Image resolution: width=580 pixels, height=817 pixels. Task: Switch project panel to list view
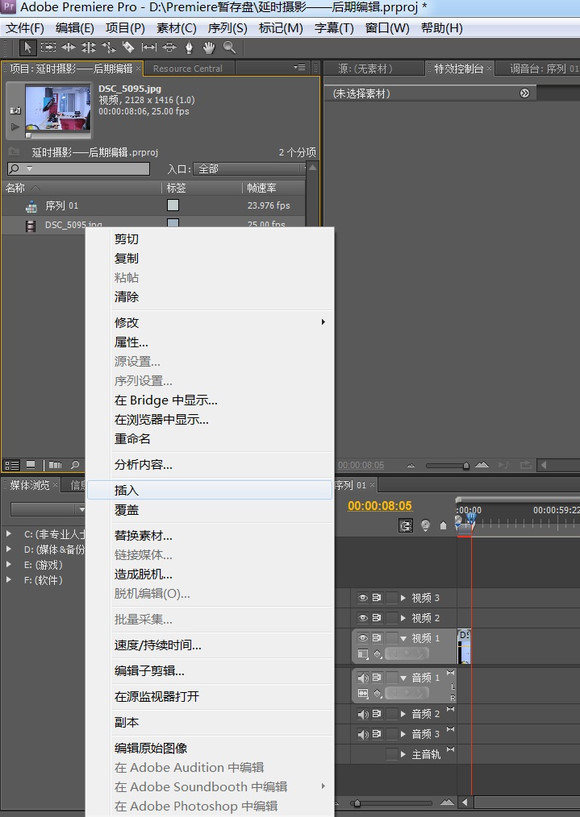[11, 465]
